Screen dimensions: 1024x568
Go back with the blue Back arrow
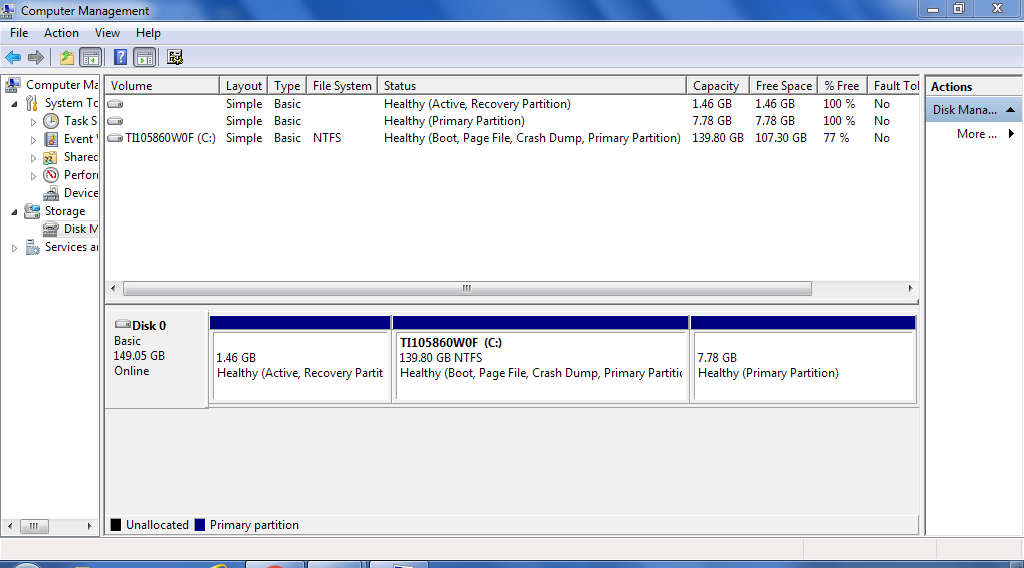tap(12, 57)
